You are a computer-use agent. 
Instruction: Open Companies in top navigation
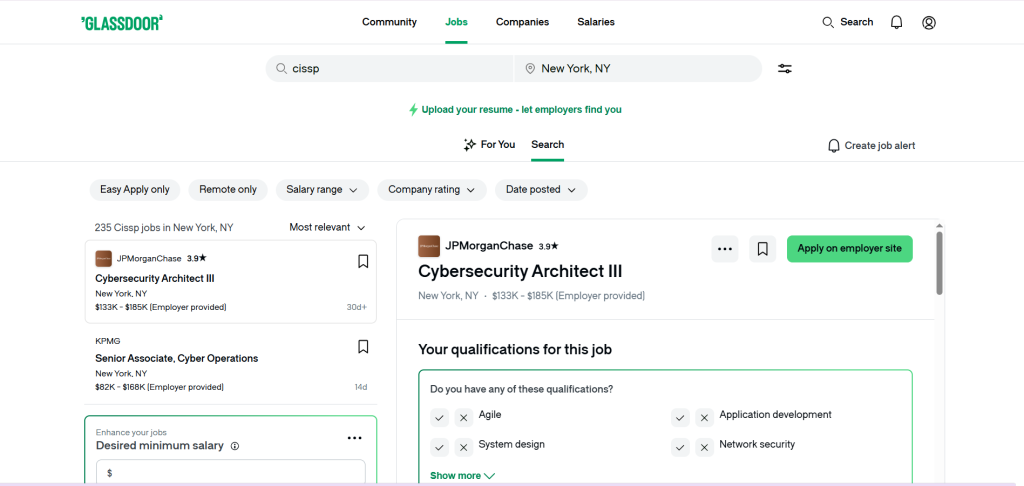click(x=522, y=22)
